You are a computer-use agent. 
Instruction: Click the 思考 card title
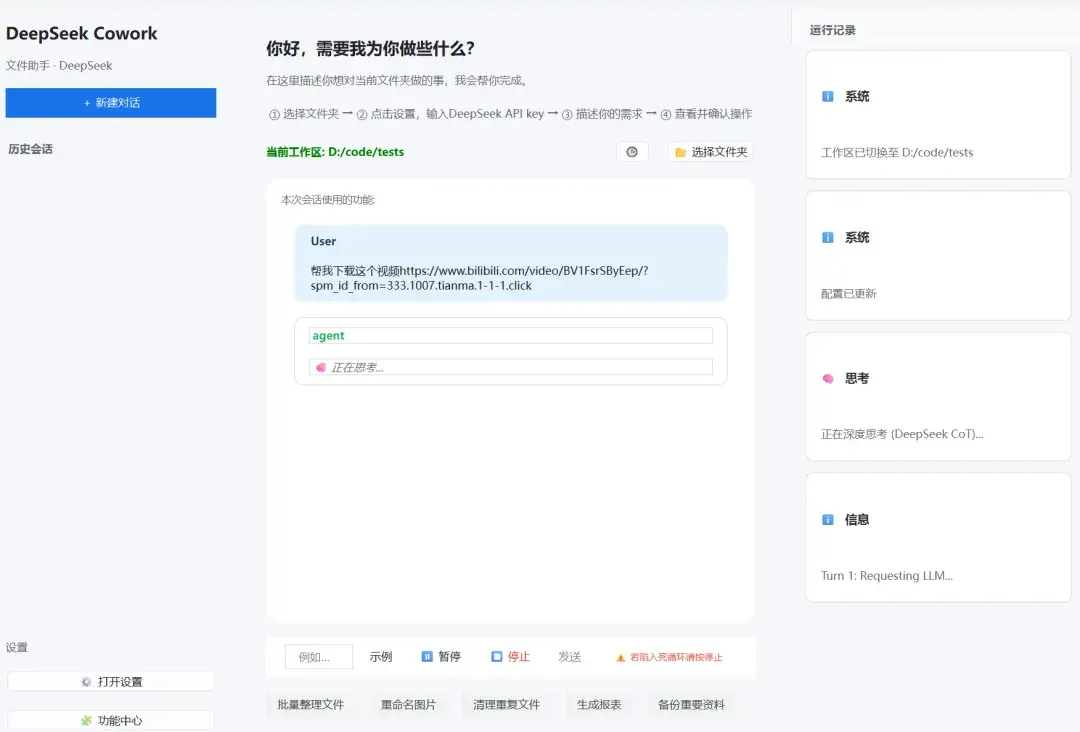coord(857,379)
